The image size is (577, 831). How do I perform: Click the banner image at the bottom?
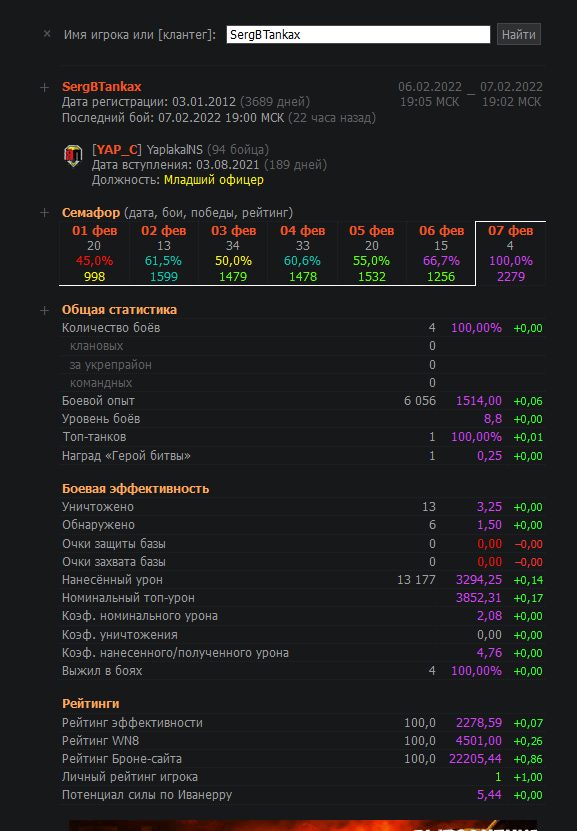pos(303,826)
